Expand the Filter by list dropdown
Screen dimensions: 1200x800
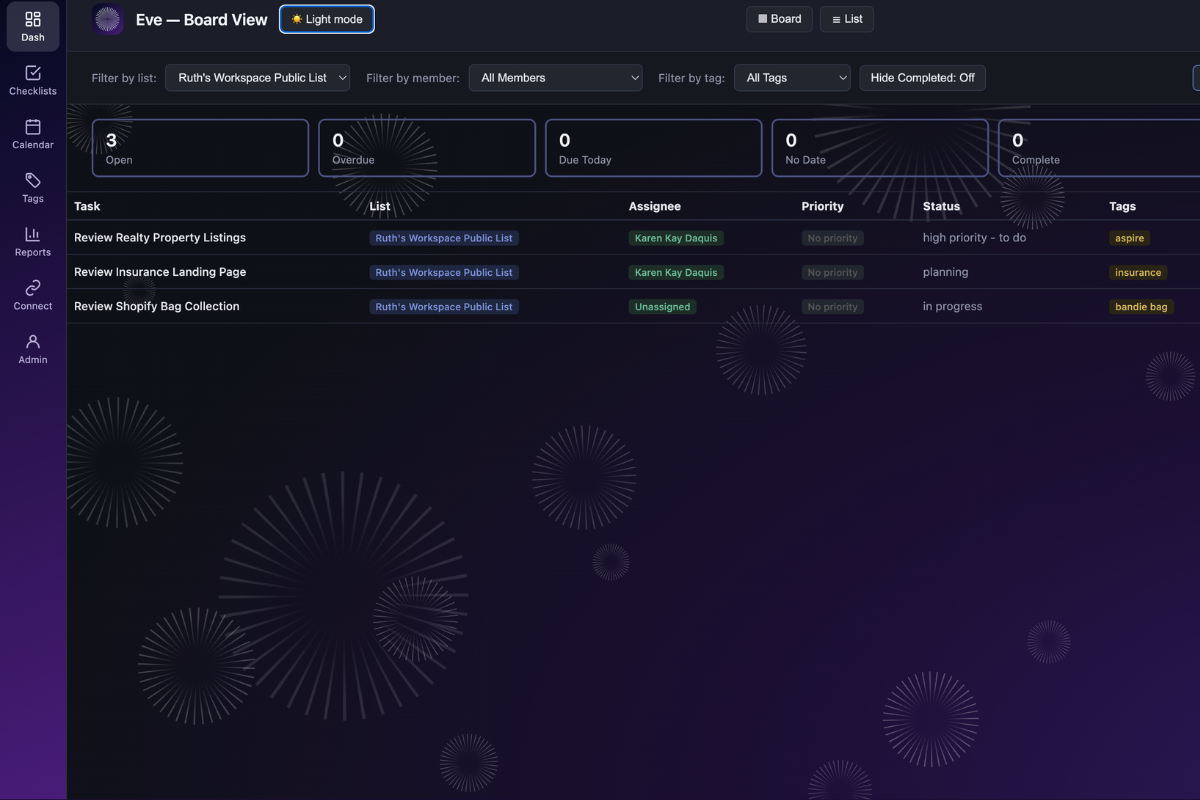[258, 78]
